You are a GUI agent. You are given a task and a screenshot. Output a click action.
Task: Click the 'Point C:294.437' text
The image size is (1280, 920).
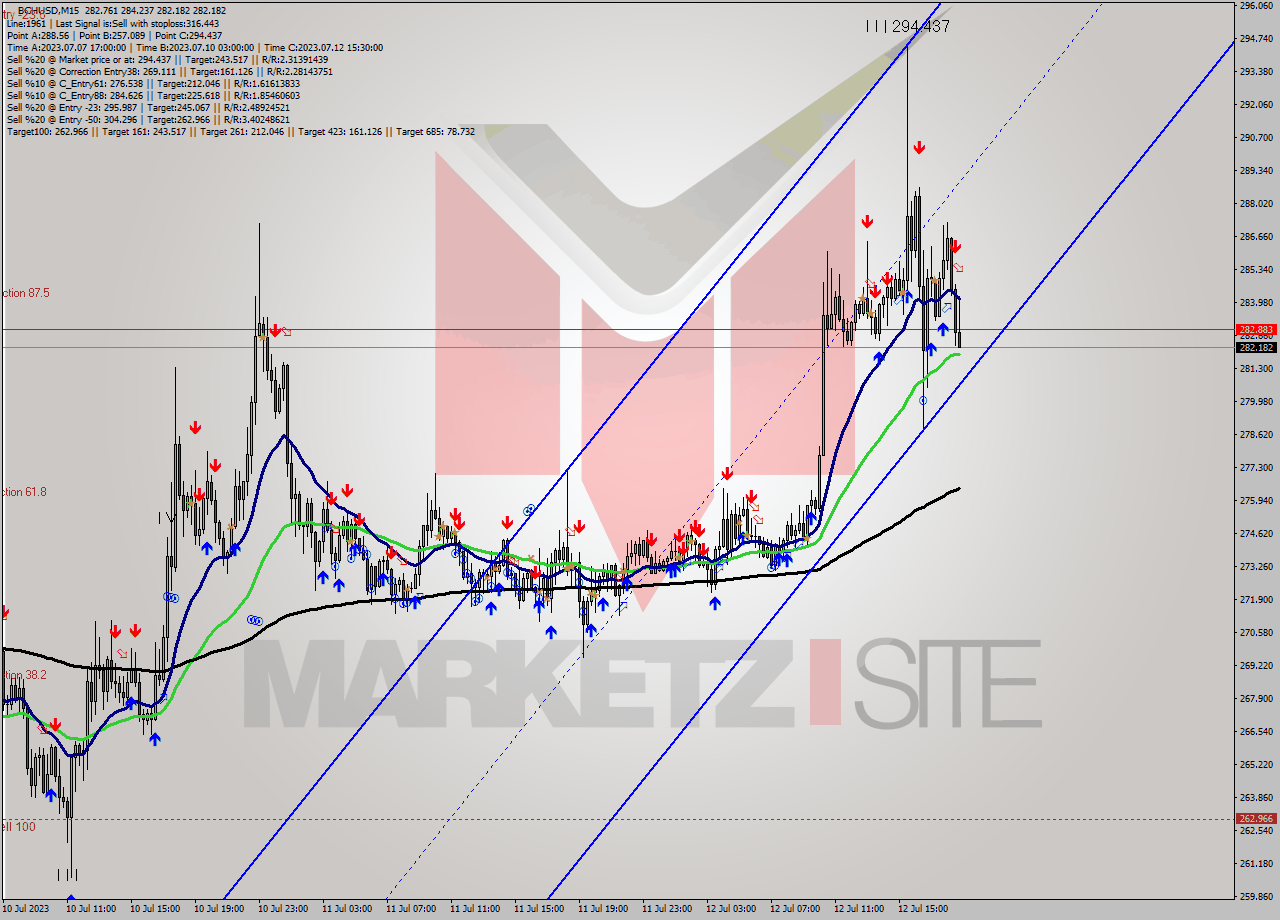click(188, 35)
